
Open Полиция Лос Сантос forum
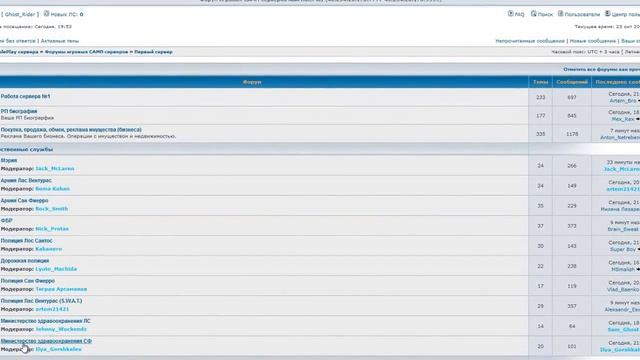click(27, 241)
